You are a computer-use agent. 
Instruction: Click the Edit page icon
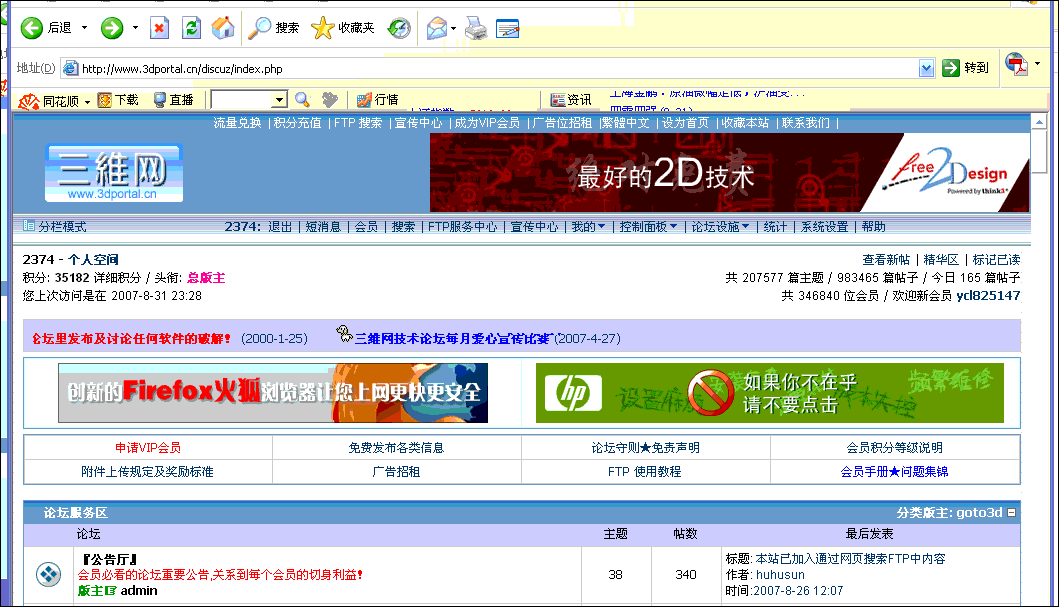tap(507, 28)
